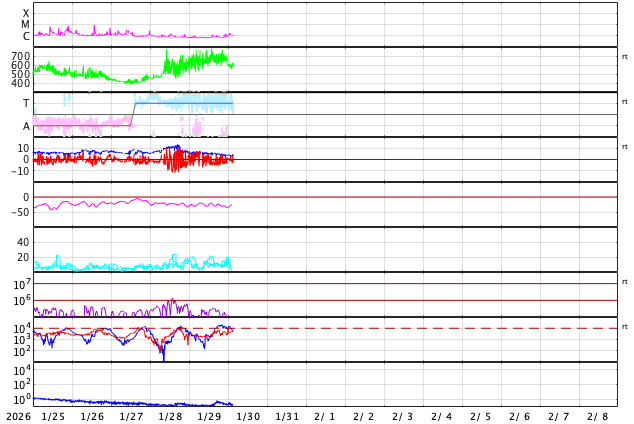Click the 1/30 date tick label
This screenshot has height=424, width=634.
tap(248, 416)
